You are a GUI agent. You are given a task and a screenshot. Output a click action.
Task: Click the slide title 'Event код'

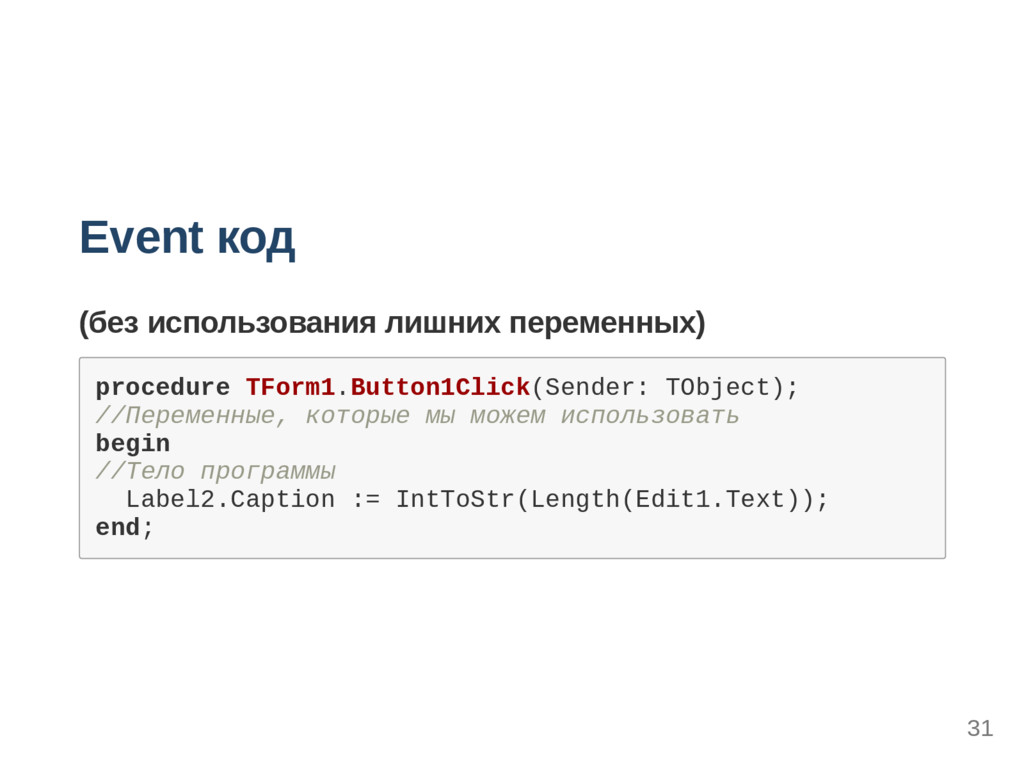pos(187,238)
